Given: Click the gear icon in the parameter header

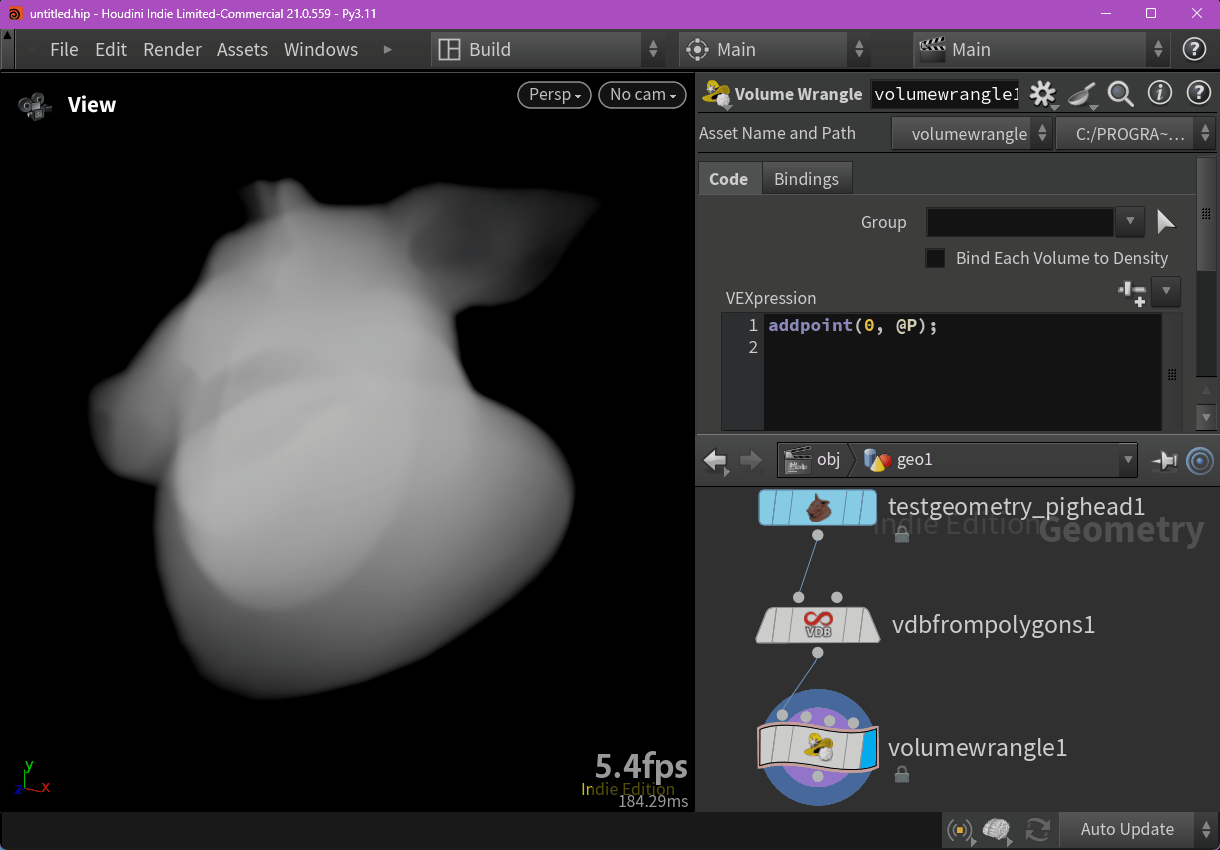Looking at the screenshot, I should (x=1042, y=94).
